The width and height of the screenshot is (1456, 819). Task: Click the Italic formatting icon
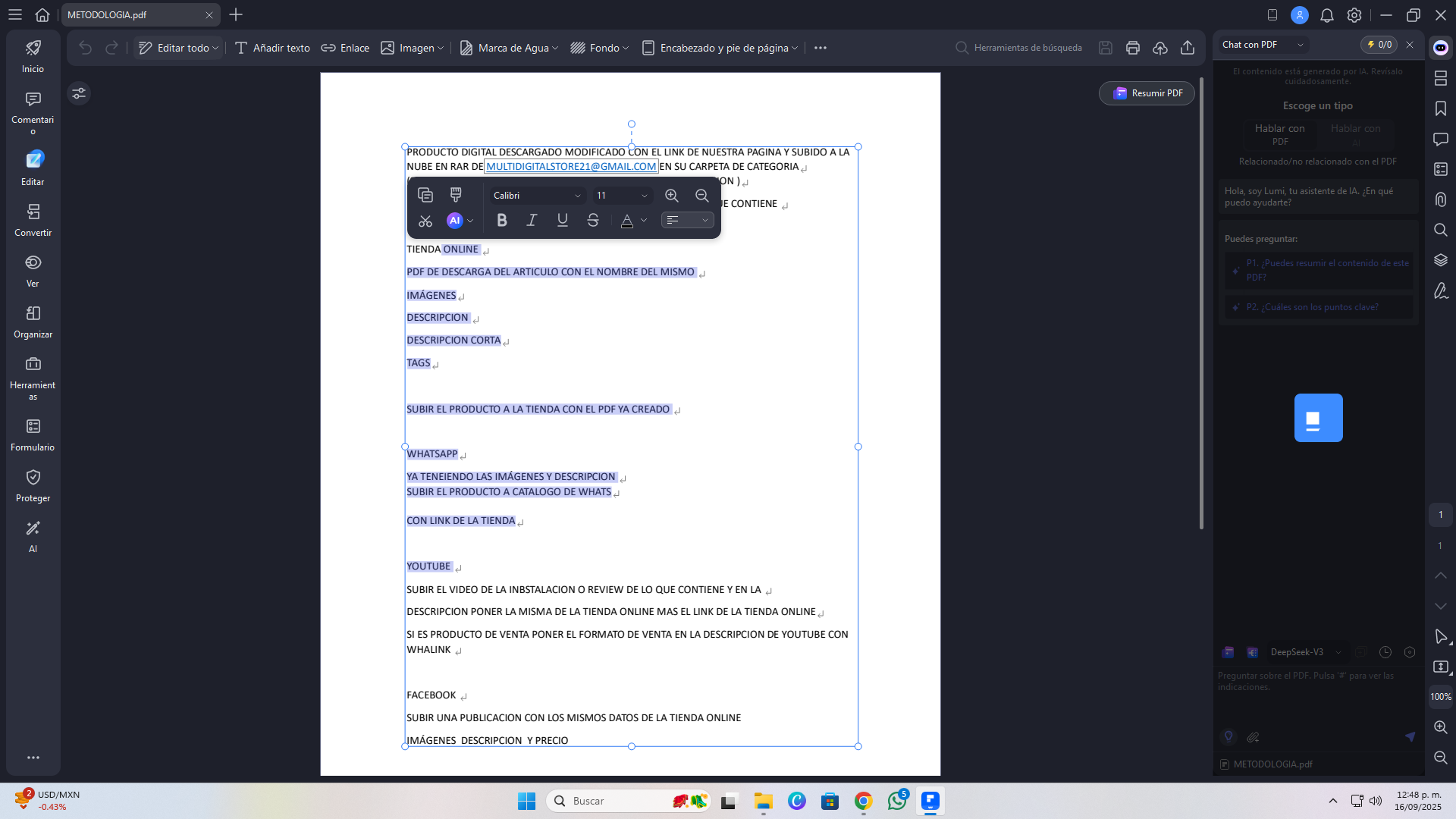[532, 220]
